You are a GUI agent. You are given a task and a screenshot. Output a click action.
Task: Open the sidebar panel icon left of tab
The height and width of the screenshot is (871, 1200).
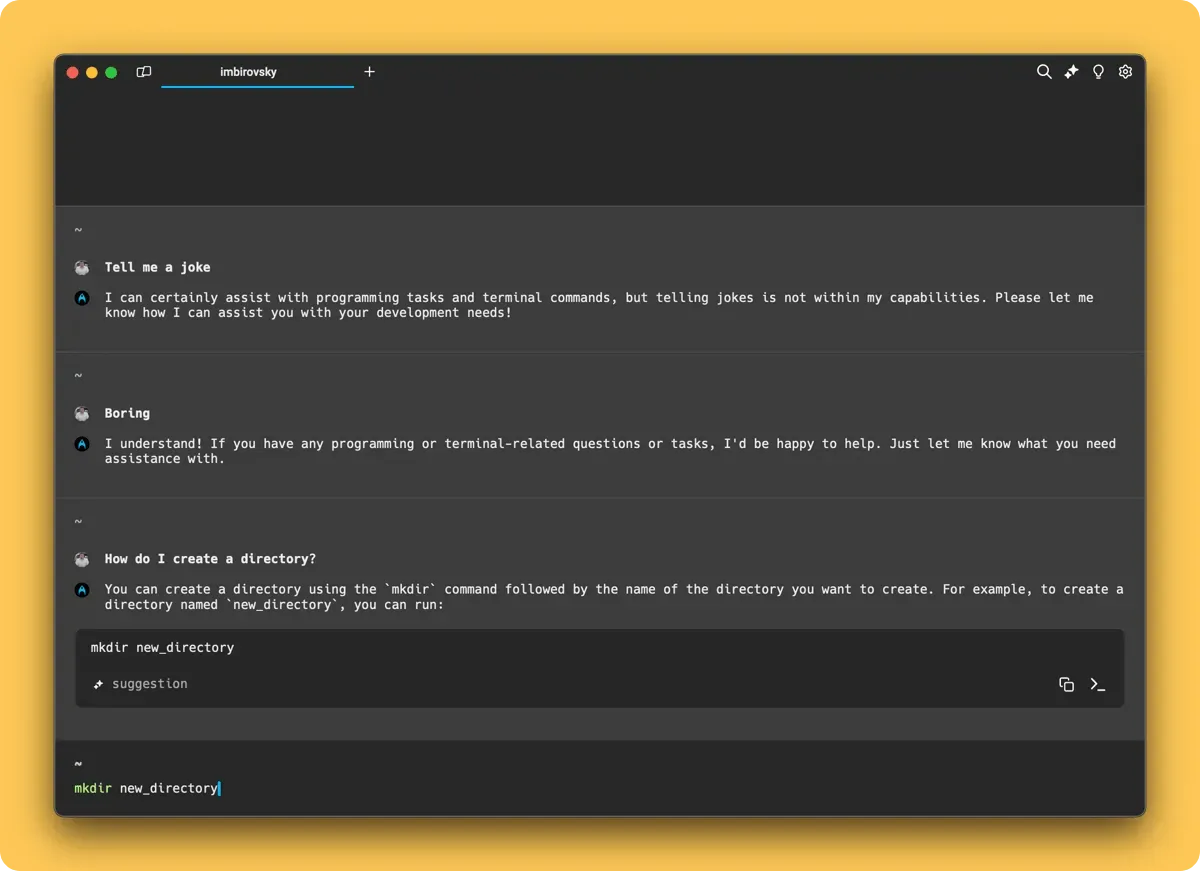[x=144, y=72]
